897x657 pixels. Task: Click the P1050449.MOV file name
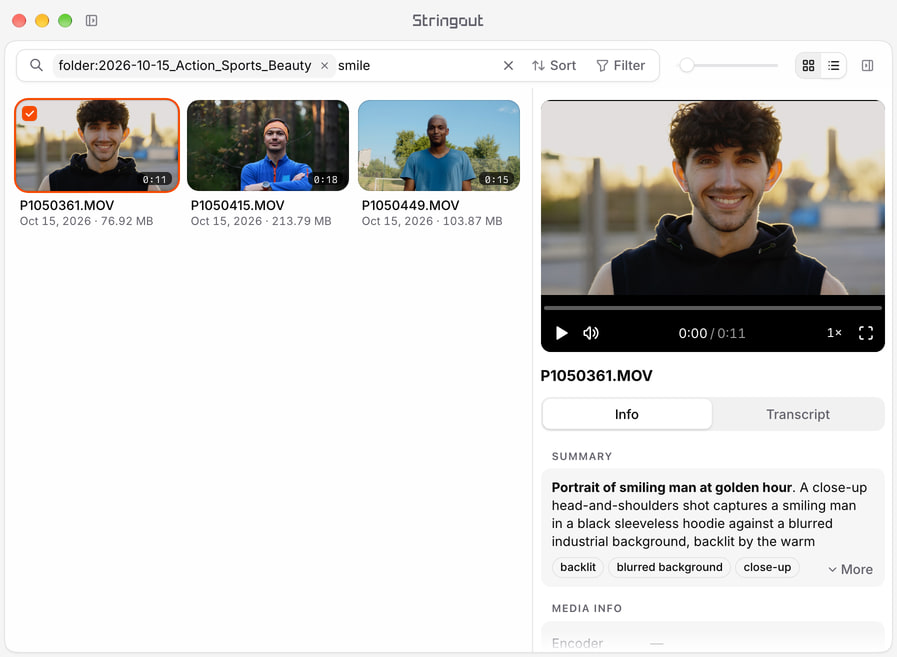(410, 205)
